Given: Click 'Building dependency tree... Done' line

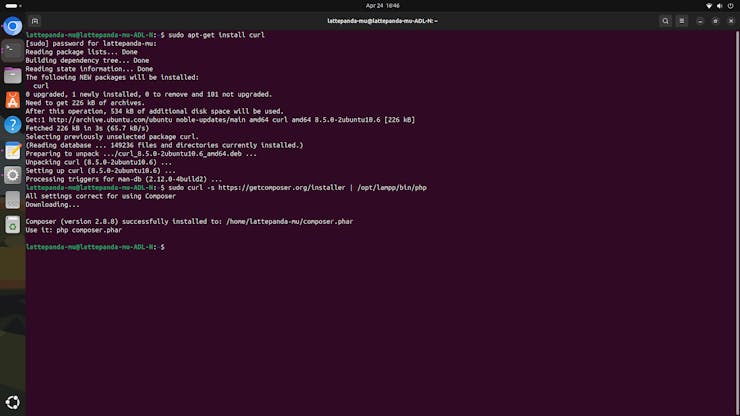Looking at the screenshot, I should (87, 60).
